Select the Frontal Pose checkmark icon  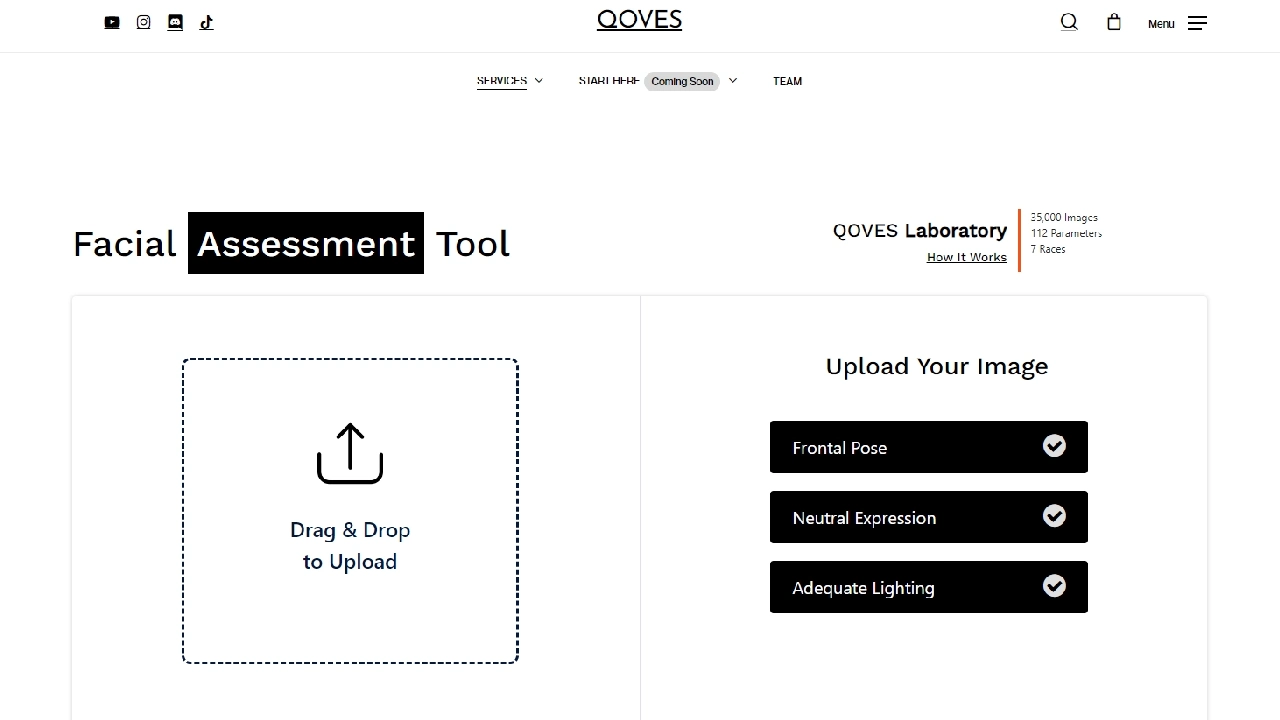tap(1054, 446)
